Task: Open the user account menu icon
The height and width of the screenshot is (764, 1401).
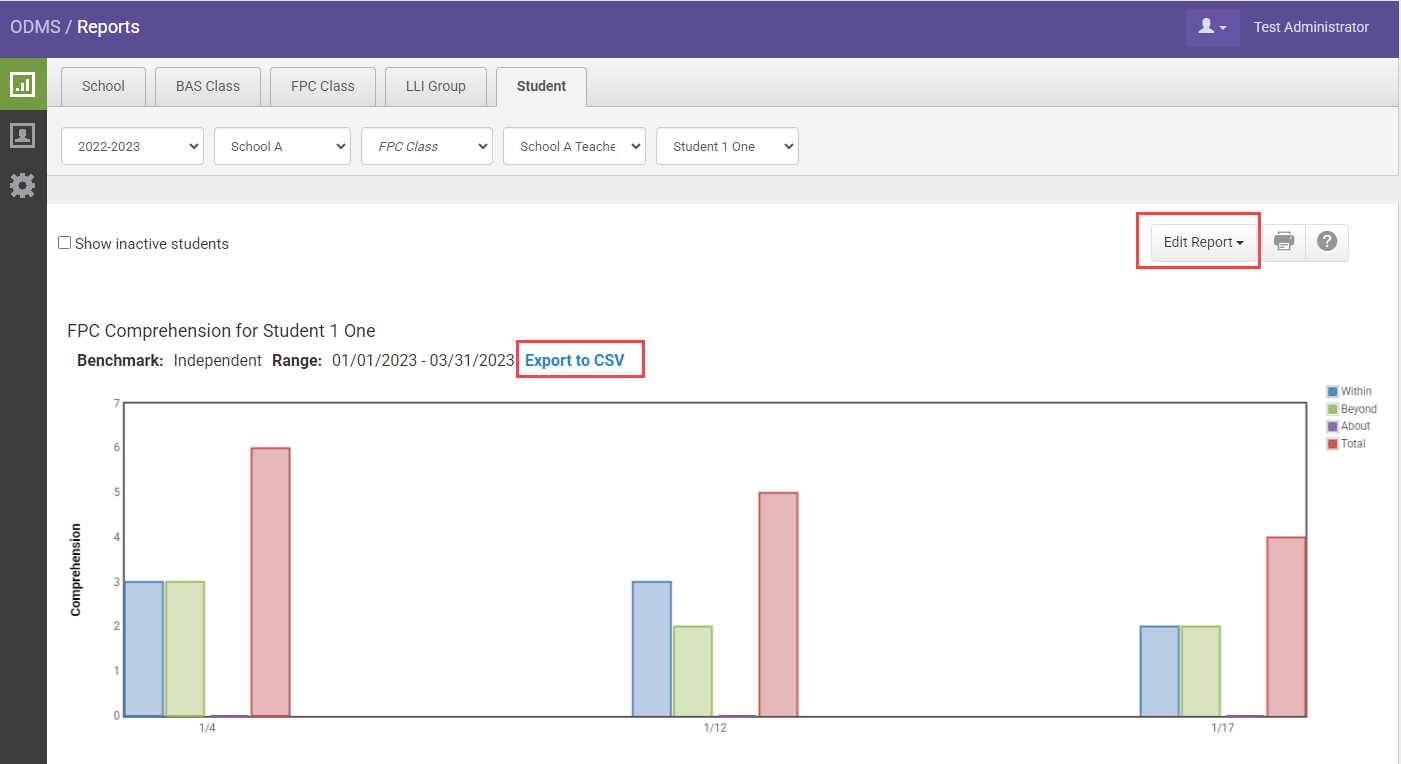Action: (x=1212, y=28)
